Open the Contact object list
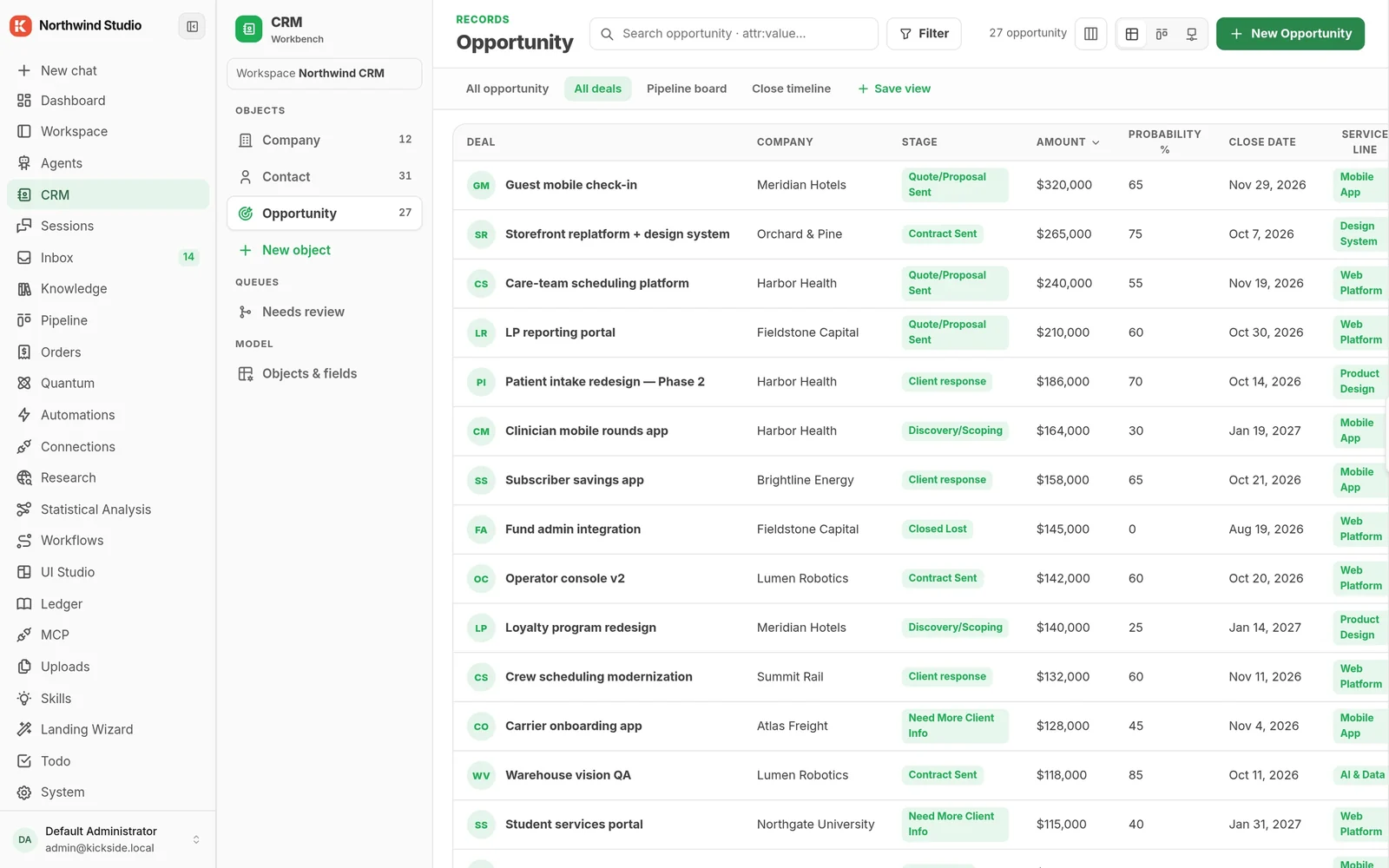 coord(324,176)
